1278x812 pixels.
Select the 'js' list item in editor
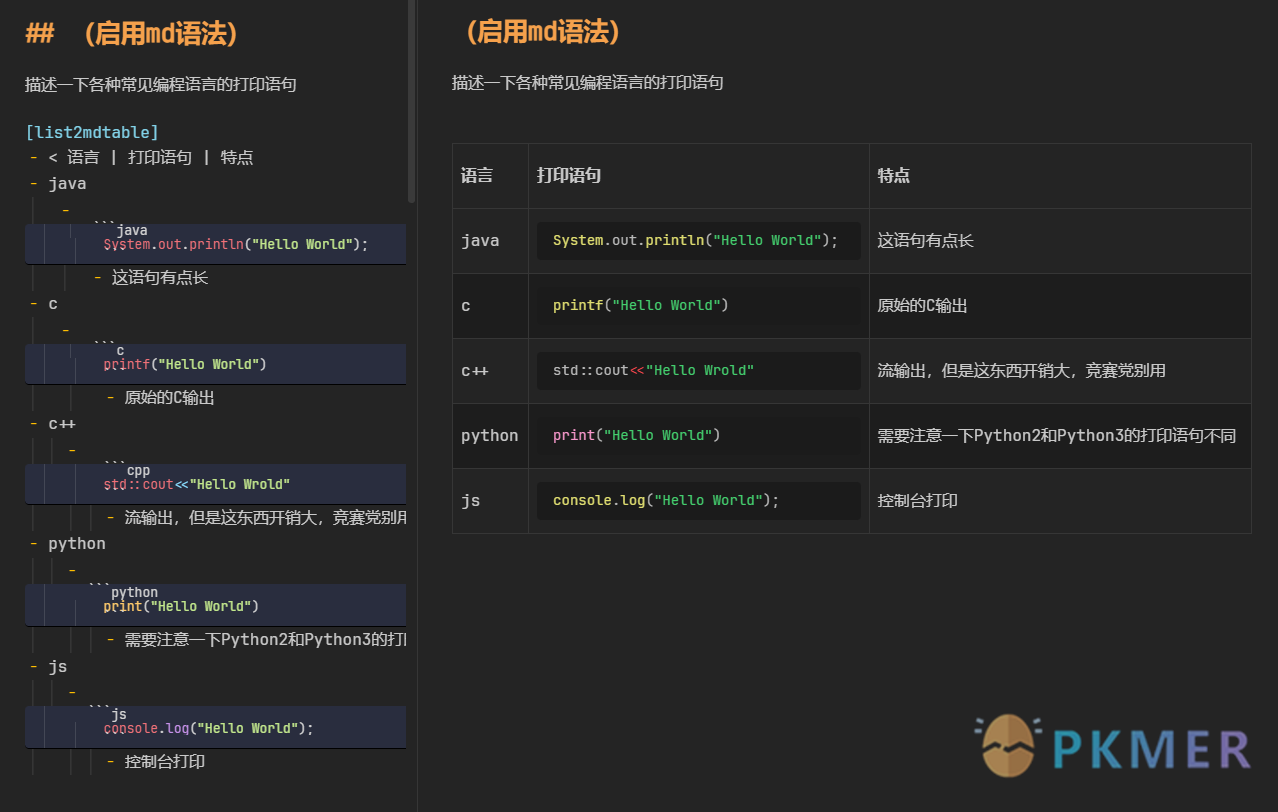[x=57, y=666]
